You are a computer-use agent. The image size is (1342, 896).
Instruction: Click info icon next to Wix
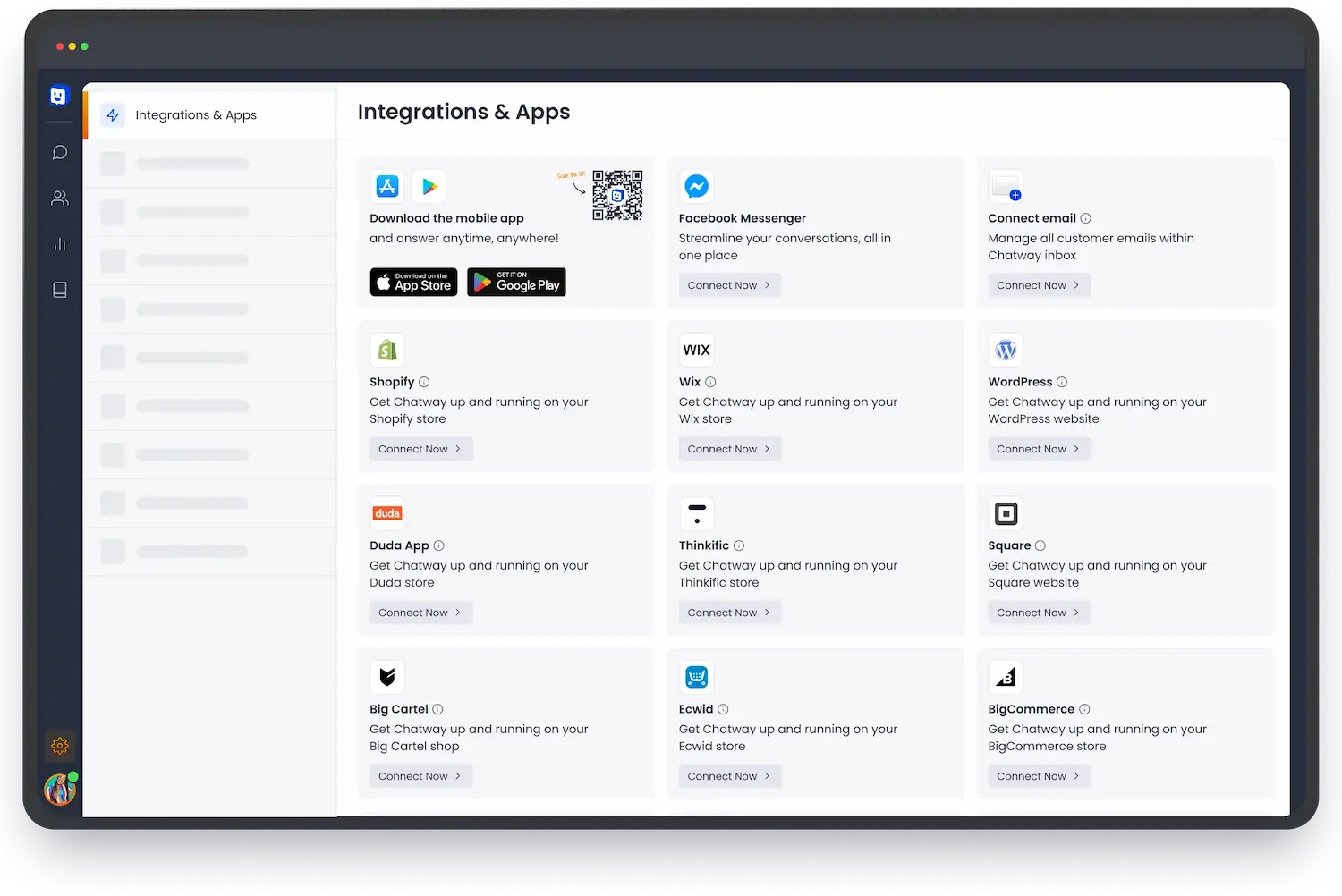[x=710, y=382]
